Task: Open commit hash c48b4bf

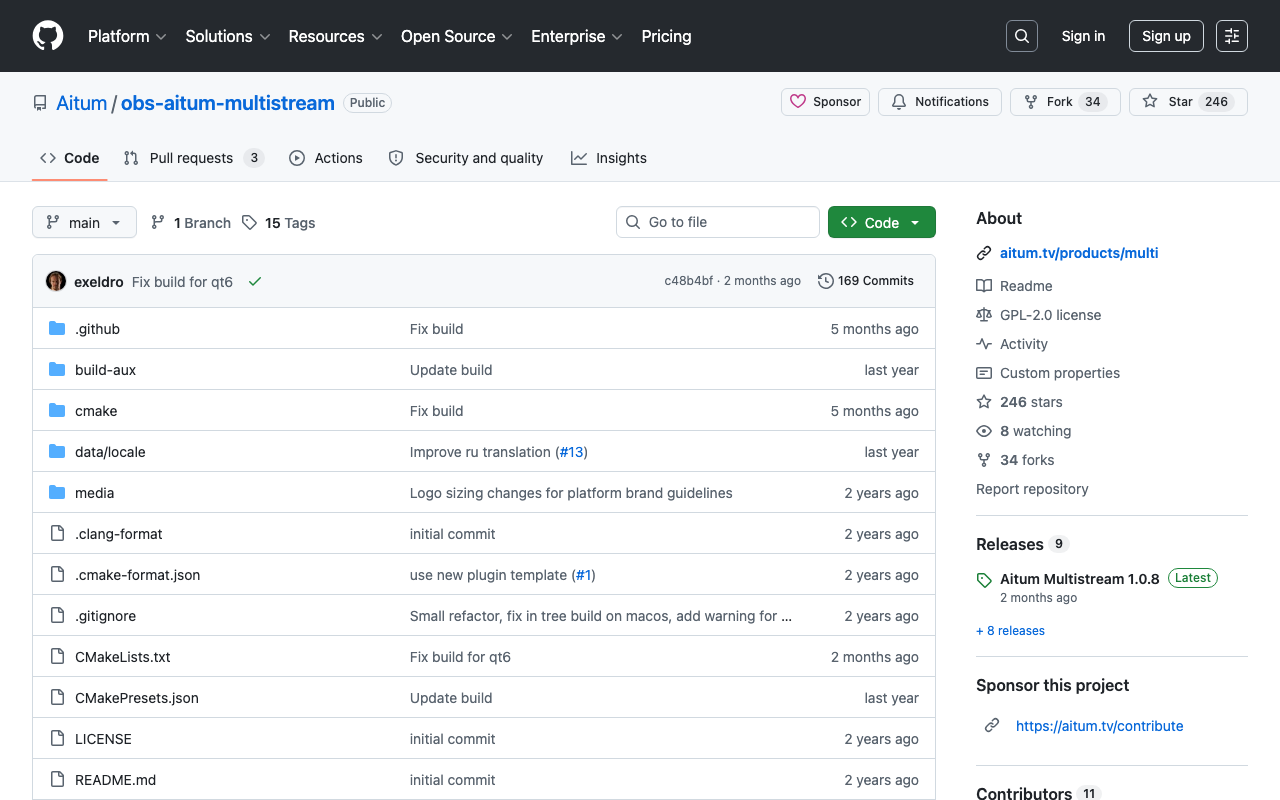Action: click(689, 281)
